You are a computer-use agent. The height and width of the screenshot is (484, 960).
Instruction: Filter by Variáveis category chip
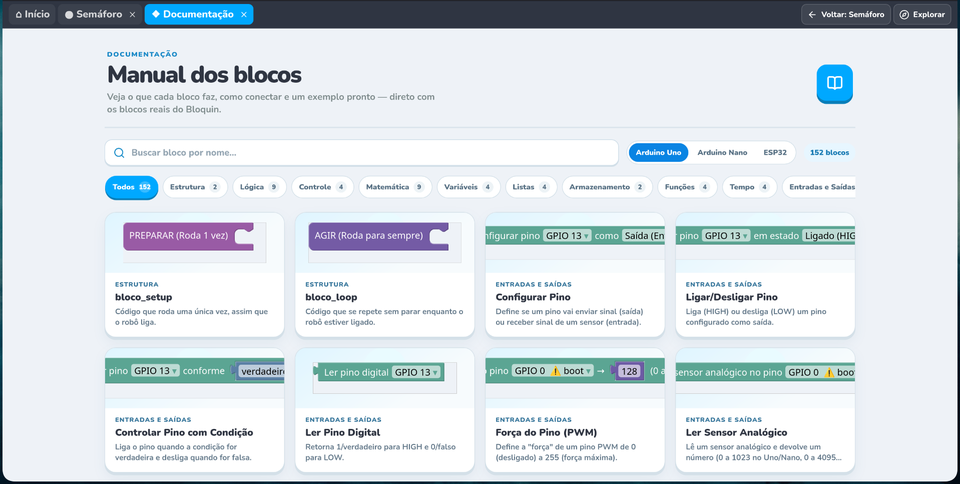(468, 187)
